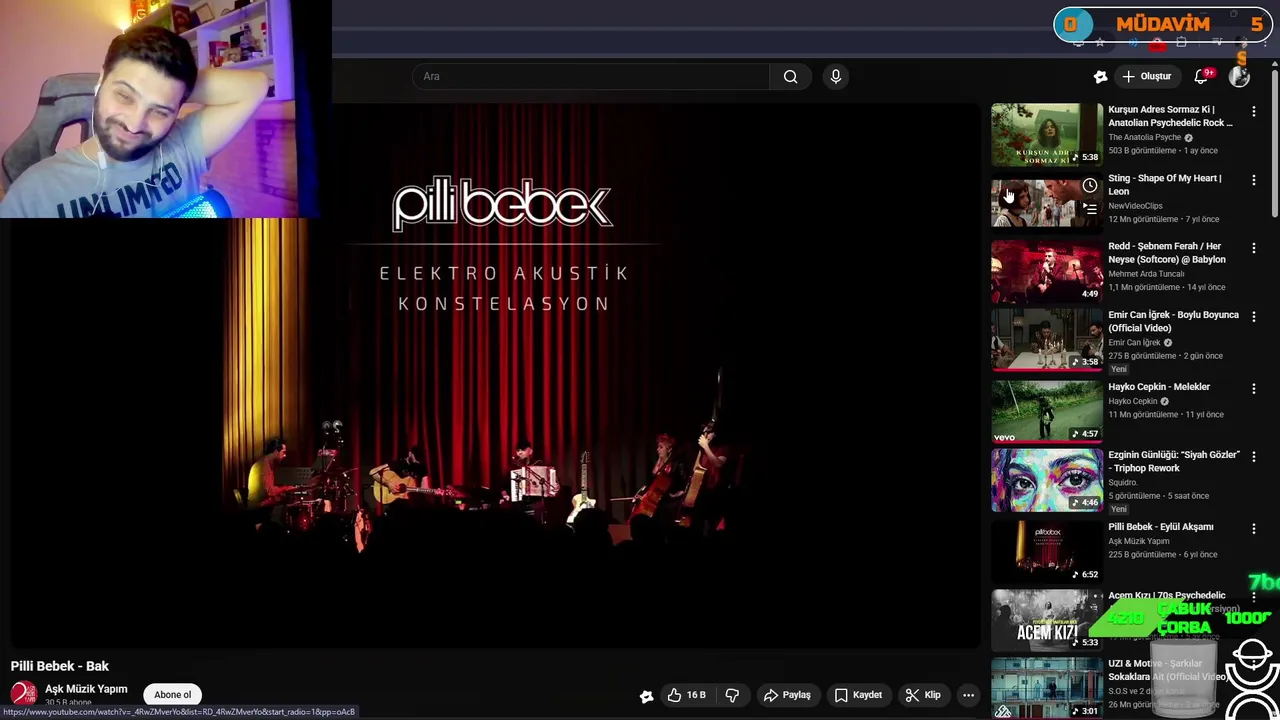
Task: Open the title Kurşun Adres Sormaz Ki | Anatolian Psychedelic Rock
Action: point(1170,116)
